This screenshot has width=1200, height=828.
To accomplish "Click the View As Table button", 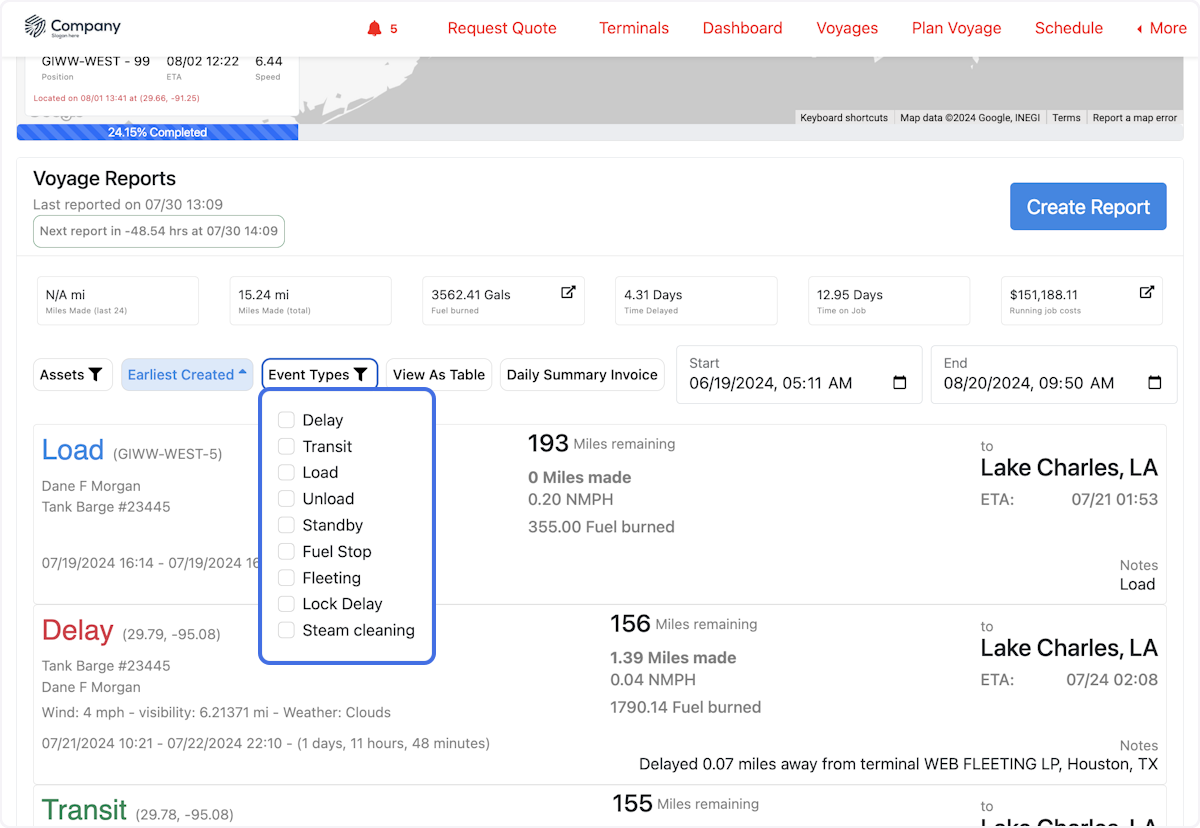I will point(438,375).
